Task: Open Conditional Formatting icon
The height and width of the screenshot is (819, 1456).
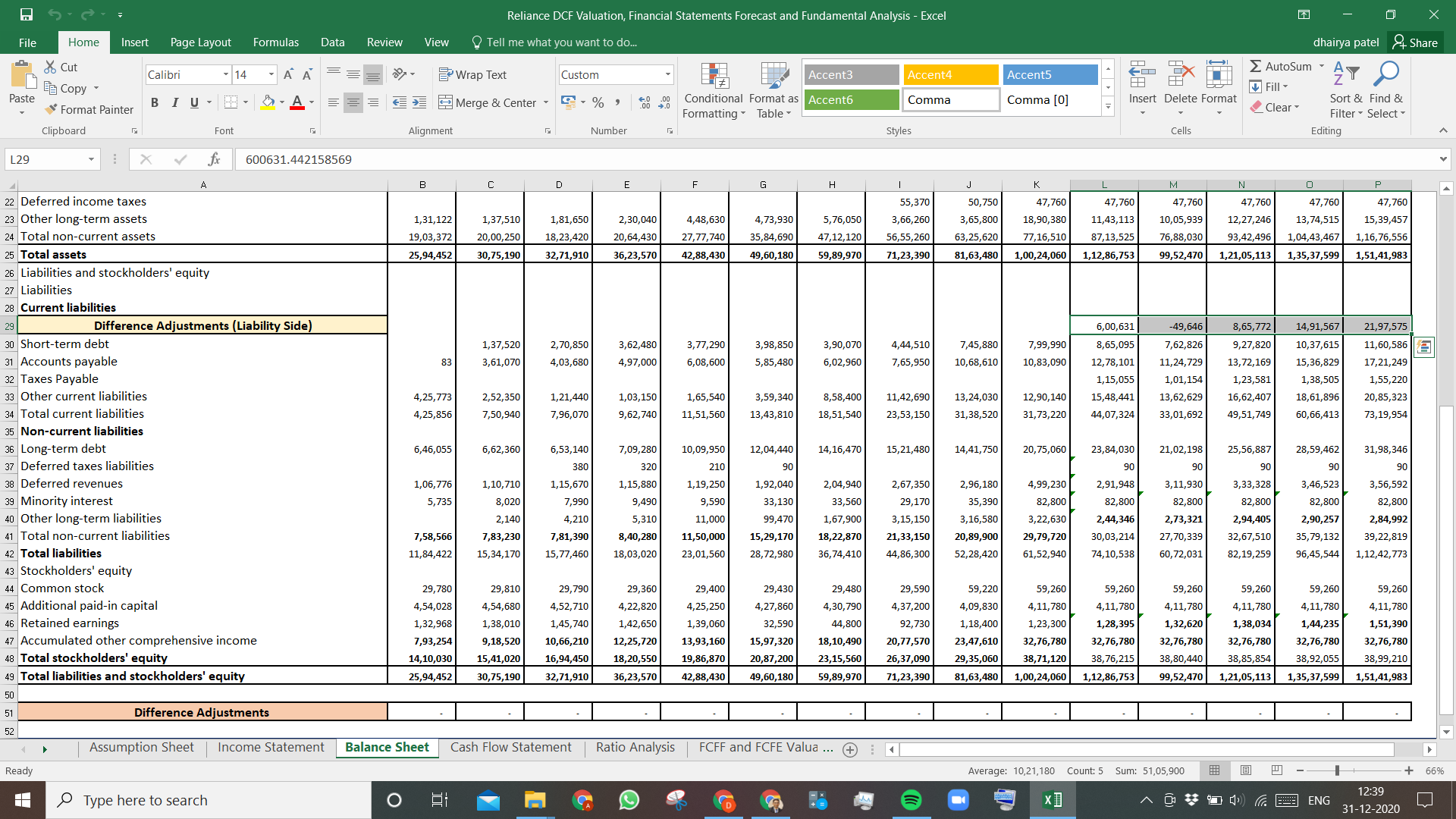Action: pos(714,76)
